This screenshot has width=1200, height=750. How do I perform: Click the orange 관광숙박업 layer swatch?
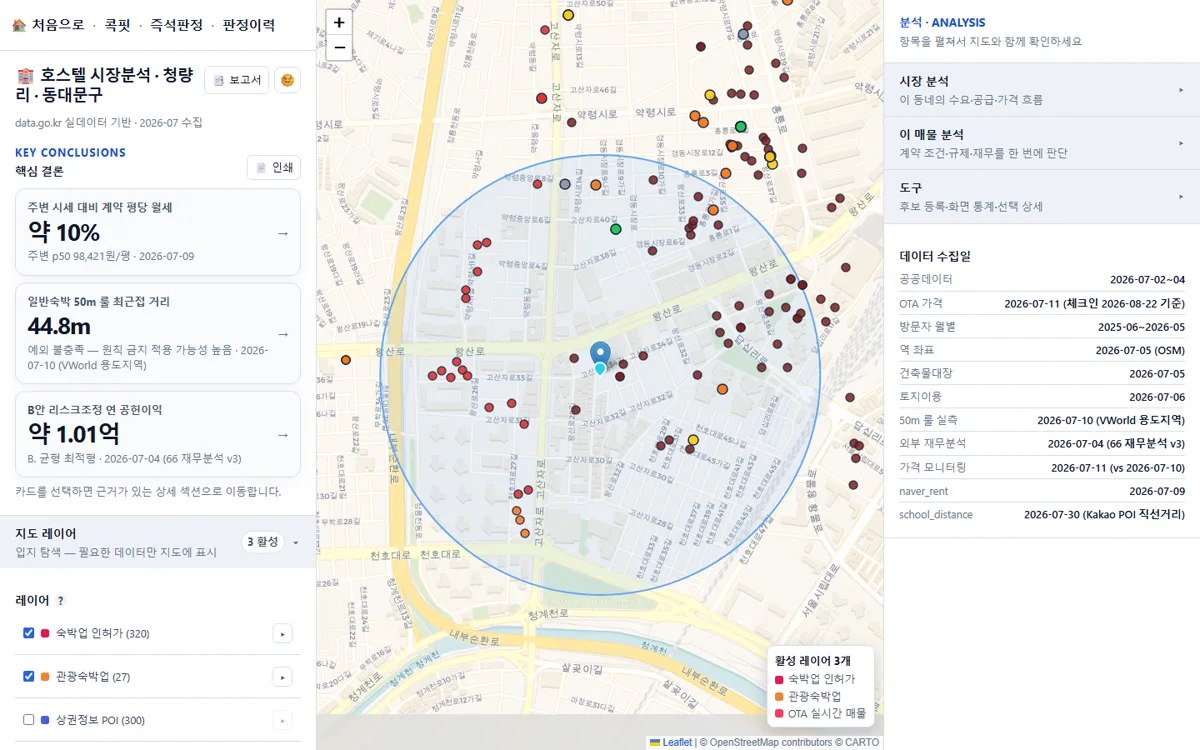[x=44, y=677]
